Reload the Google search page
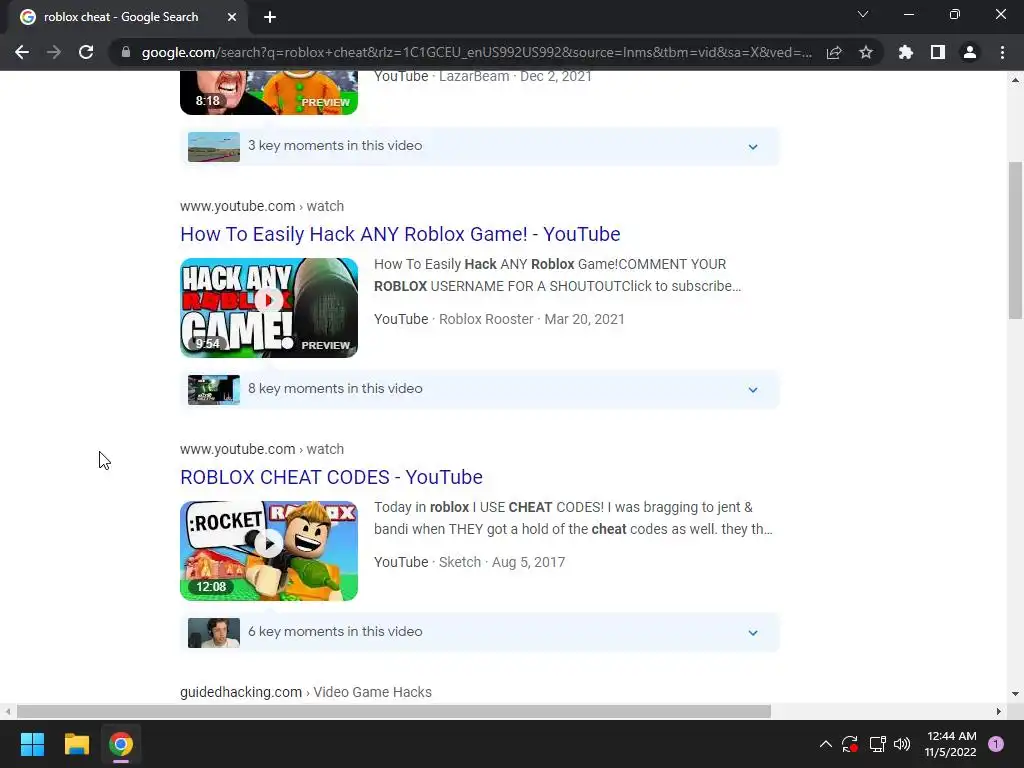Image resolution: width=1024 pixels, height=768 pixels. point(86,52)
